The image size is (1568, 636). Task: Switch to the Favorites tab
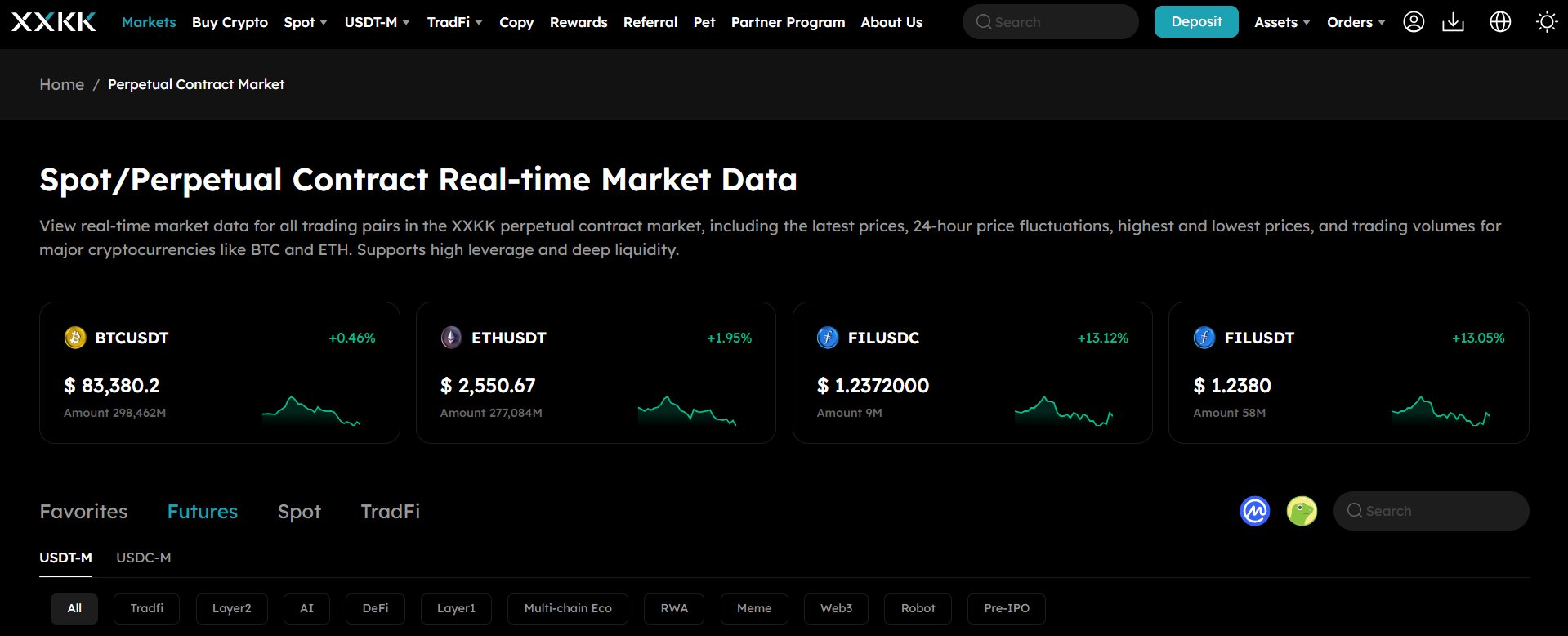tap(83, 511)
